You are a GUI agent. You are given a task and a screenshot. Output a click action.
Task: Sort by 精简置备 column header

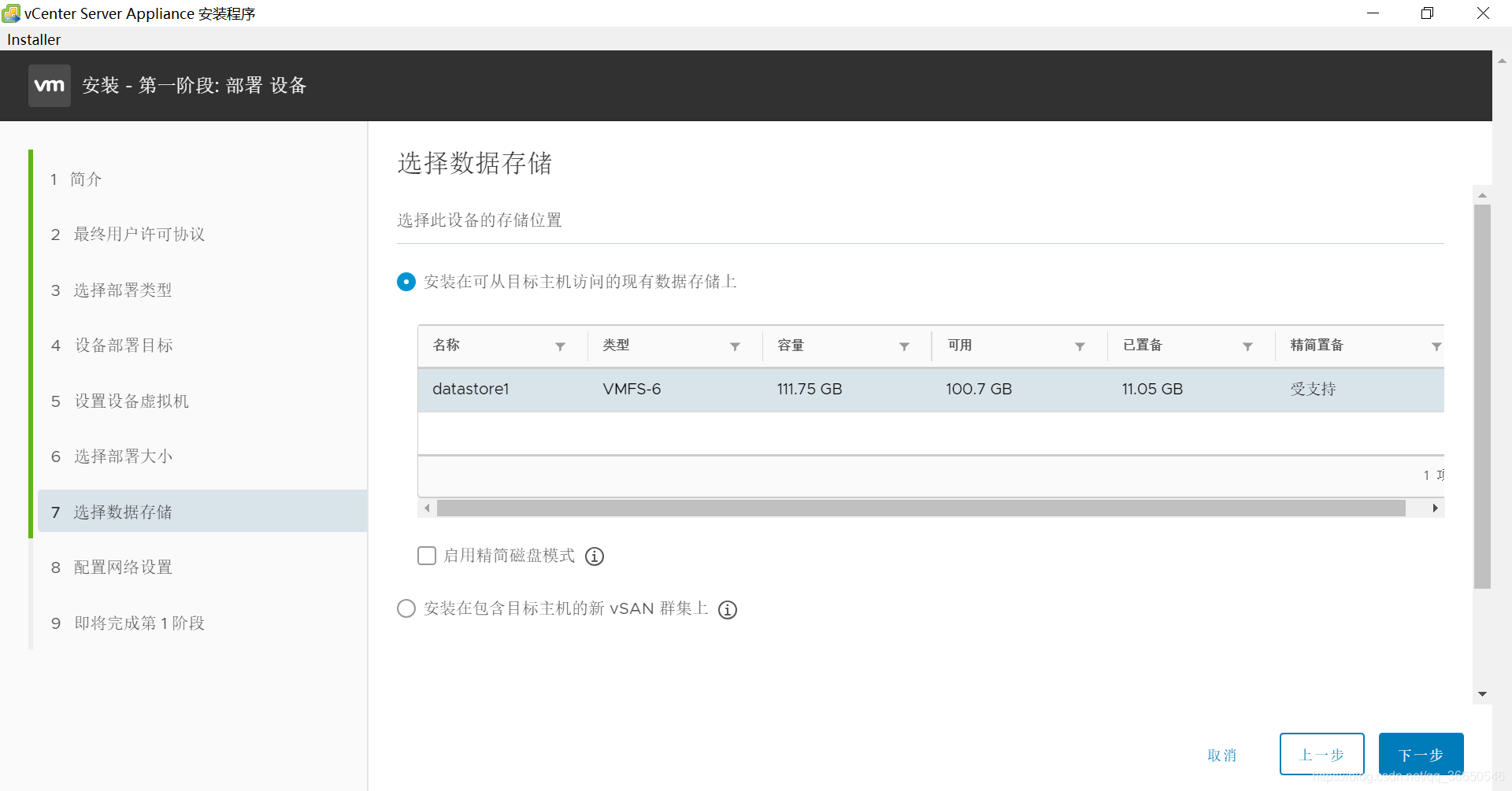(1317, 345)
